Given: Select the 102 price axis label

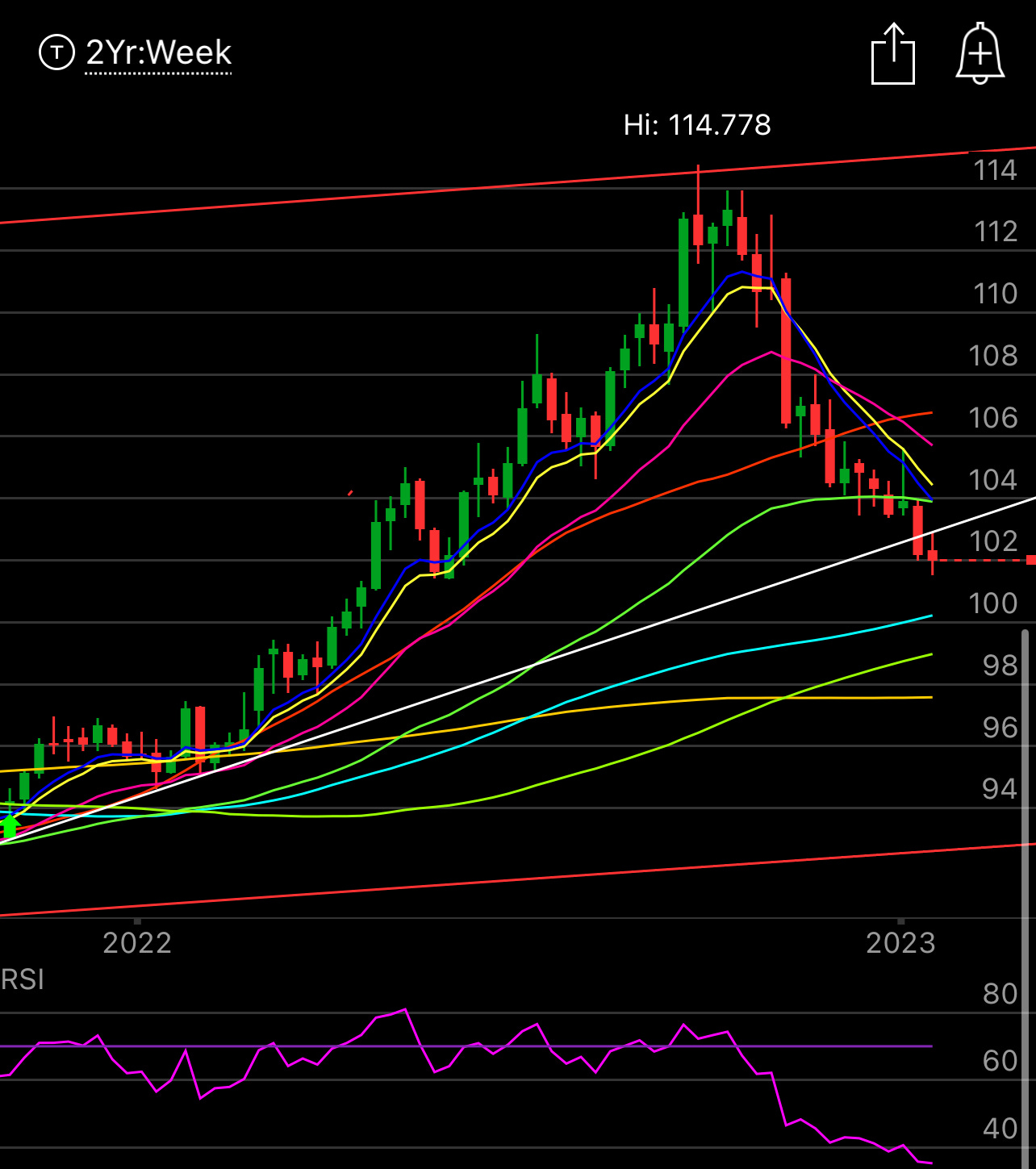Looking at the screenshot, I should pyautogui.click(x=993, y=541).
